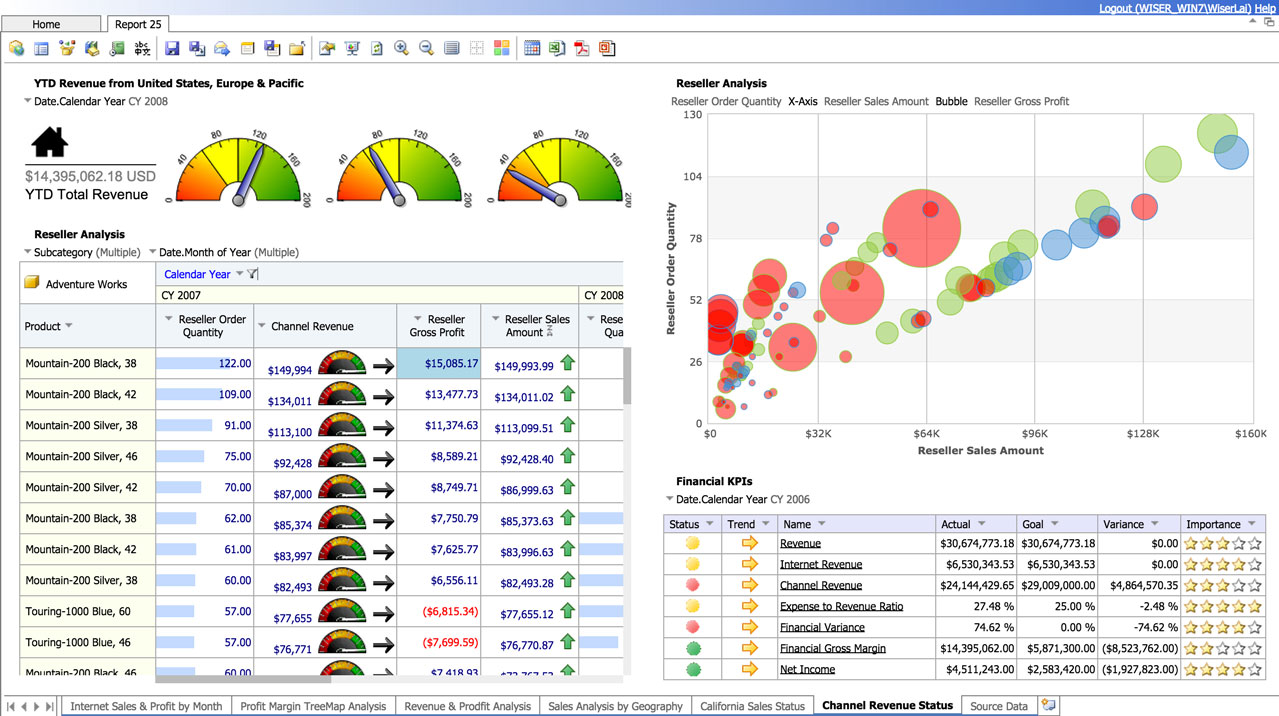Open a saved report from folder
Viewport: 1279px width, 716px height.
coord(298,47)
